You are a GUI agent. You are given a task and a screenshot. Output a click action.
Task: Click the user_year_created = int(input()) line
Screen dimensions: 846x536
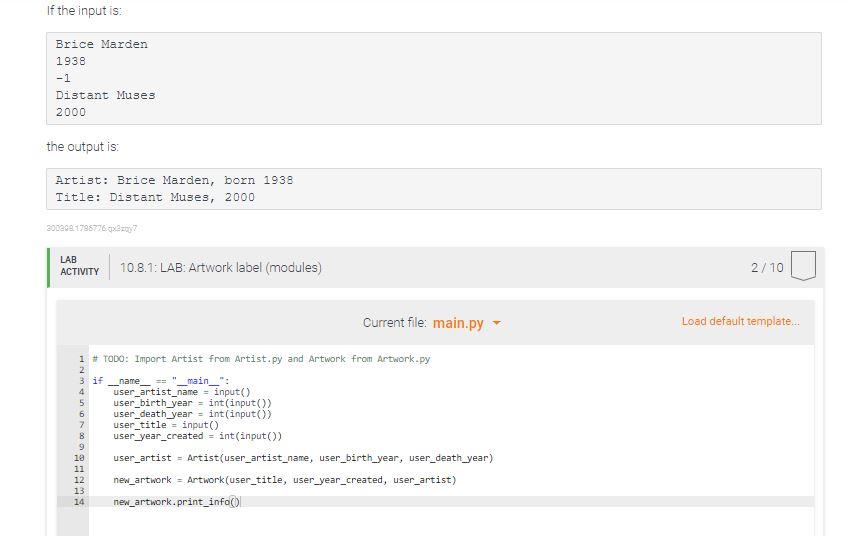pyautogui.click(x=197, y=436)
